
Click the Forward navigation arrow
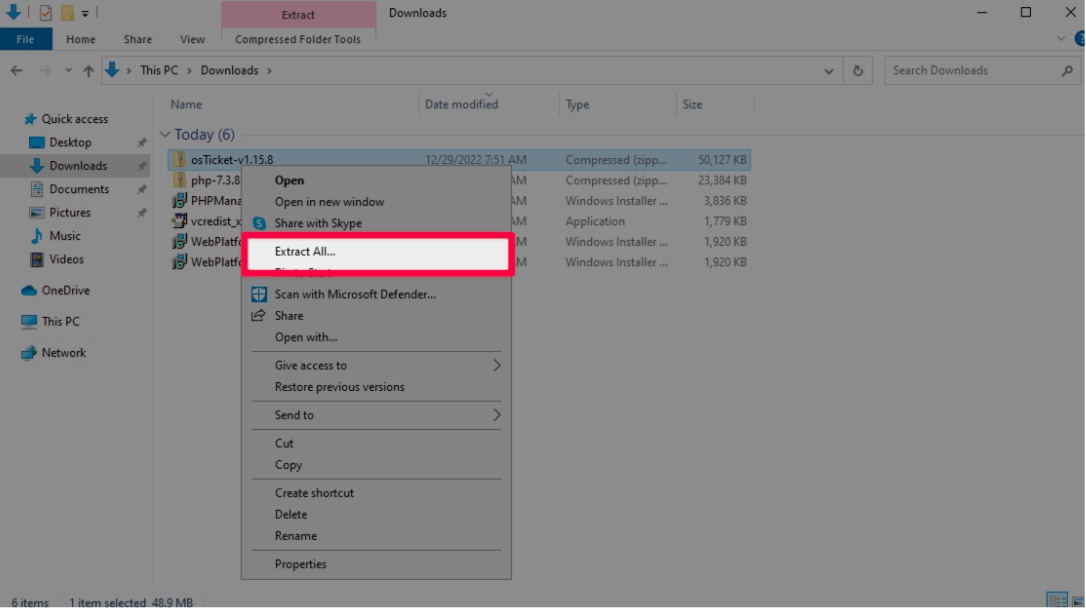(45, 70)
